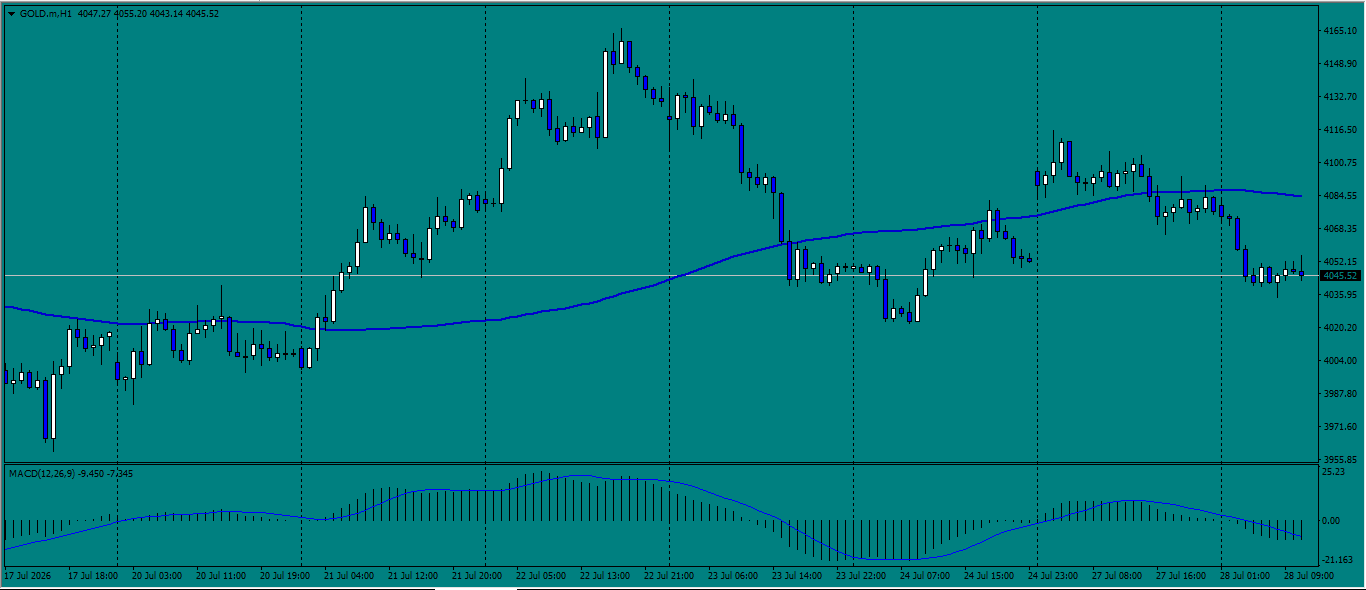Select the 24 Jul 07:00 time label

click(925, 576)
